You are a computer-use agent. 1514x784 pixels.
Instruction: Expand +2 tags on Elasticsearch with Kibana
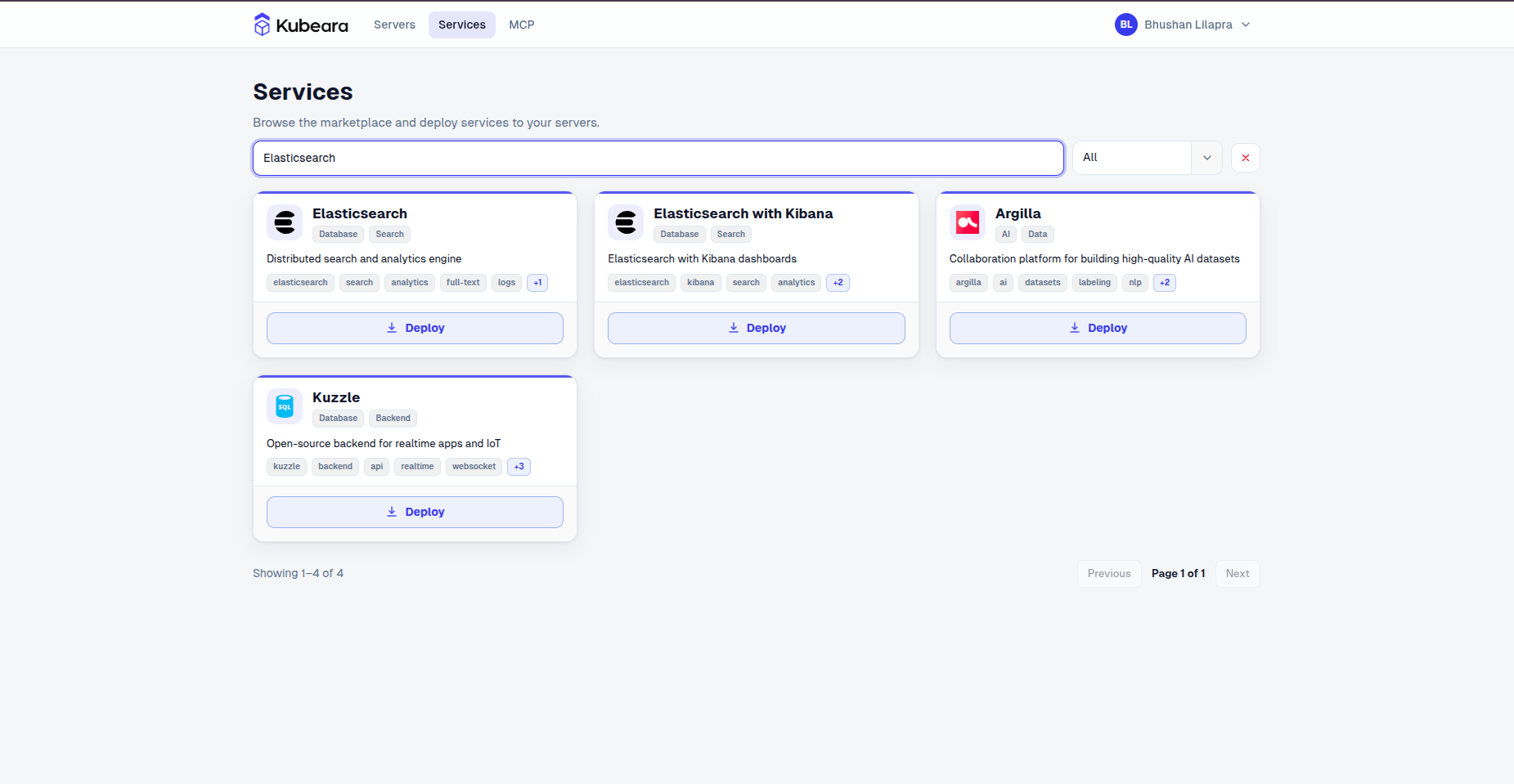[838, 283]
